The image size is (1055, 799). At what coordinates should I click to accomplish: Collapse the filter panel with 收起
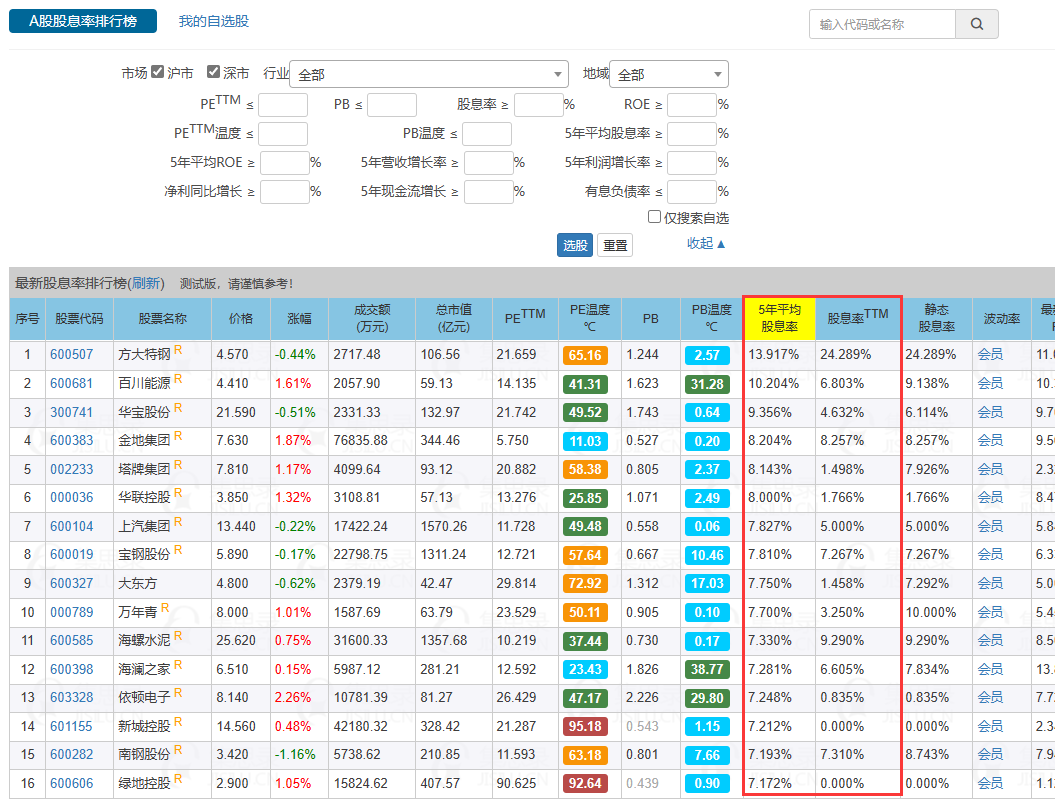tap(706, 243)
